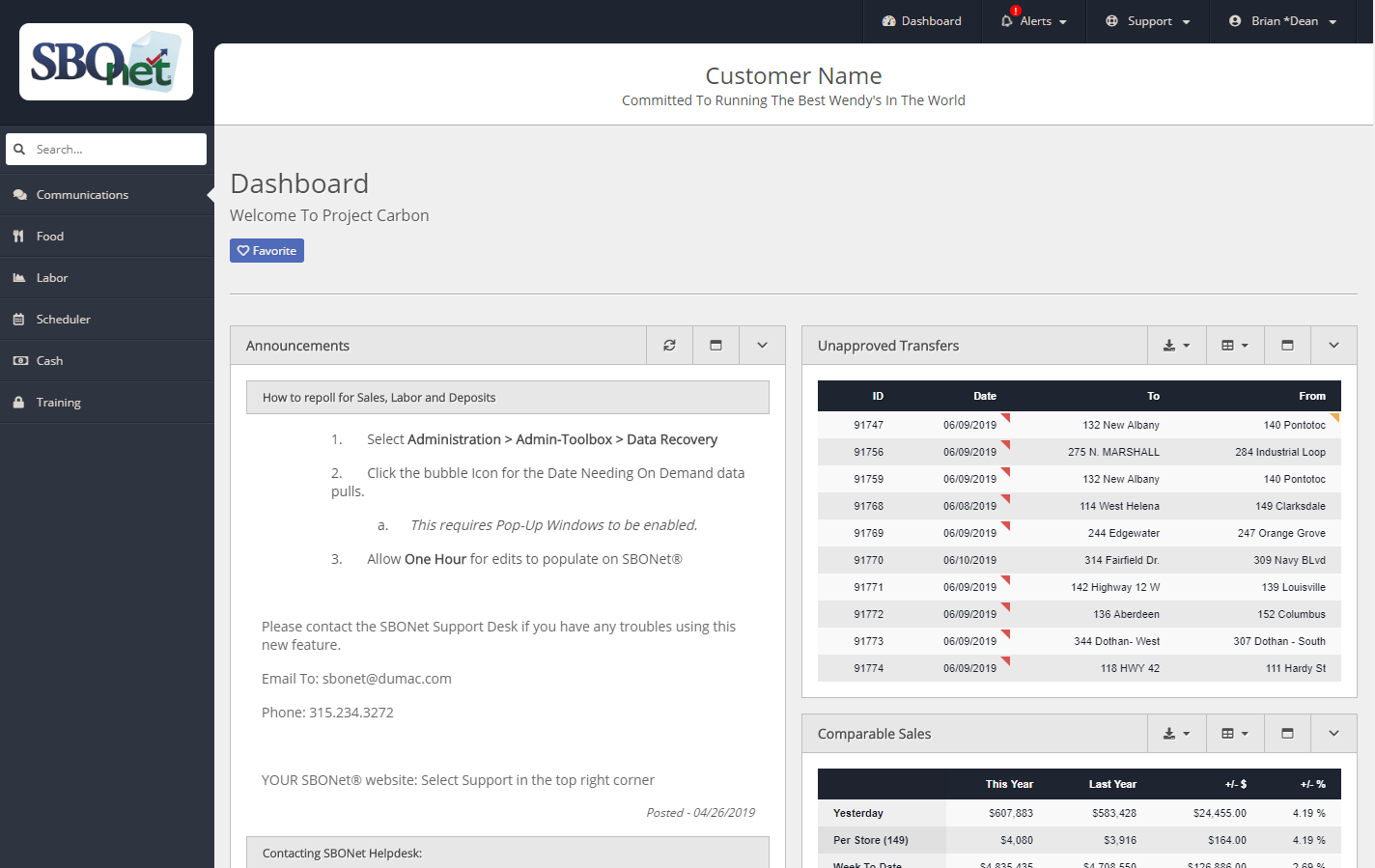Sort transfers by ID column
Image resolution: width=1375 pixels, height=868 pixels.
click(878, 396)
